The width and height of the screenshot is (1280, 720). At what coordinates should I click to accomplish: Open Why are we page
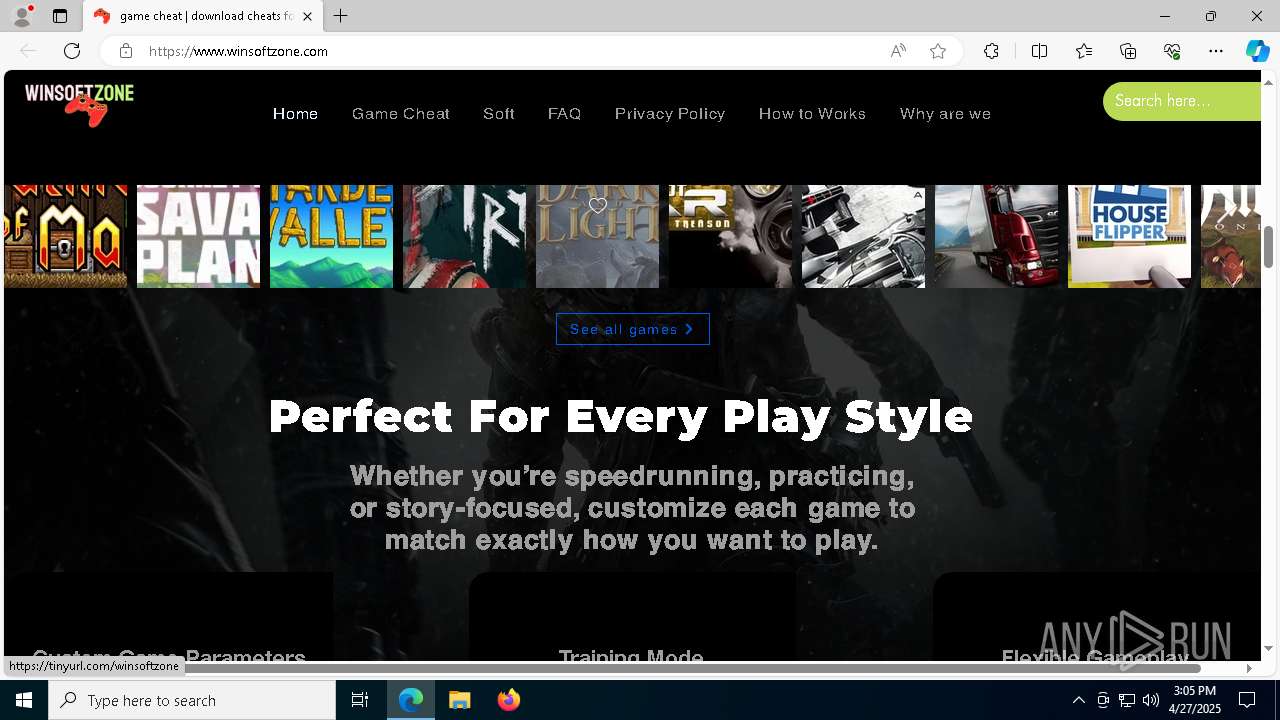945,114
